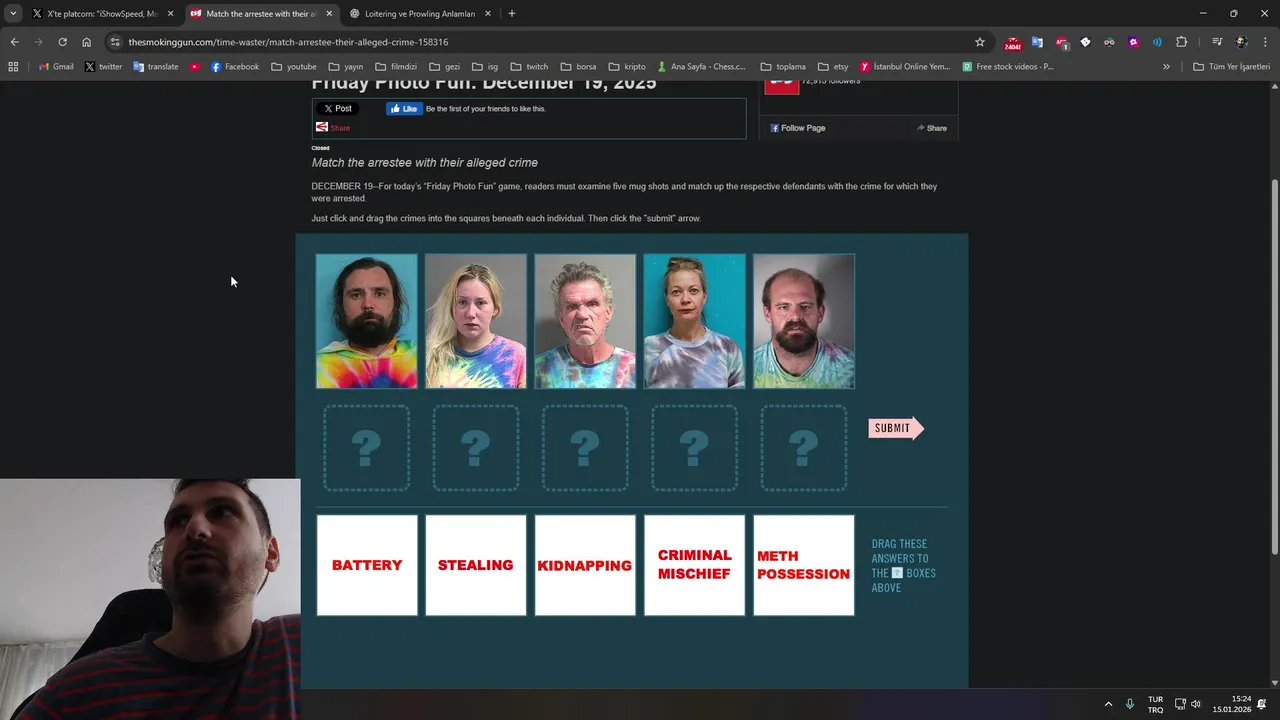The image size is (1280, 720).
Task: Expand the gezi bookmarks folder
Action: click(444, 67)
